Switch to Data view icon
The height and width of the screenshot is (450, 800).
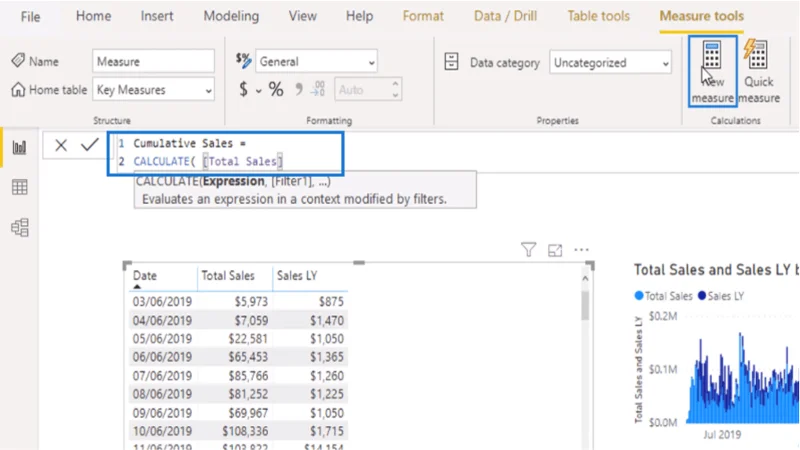click(19, 187)
